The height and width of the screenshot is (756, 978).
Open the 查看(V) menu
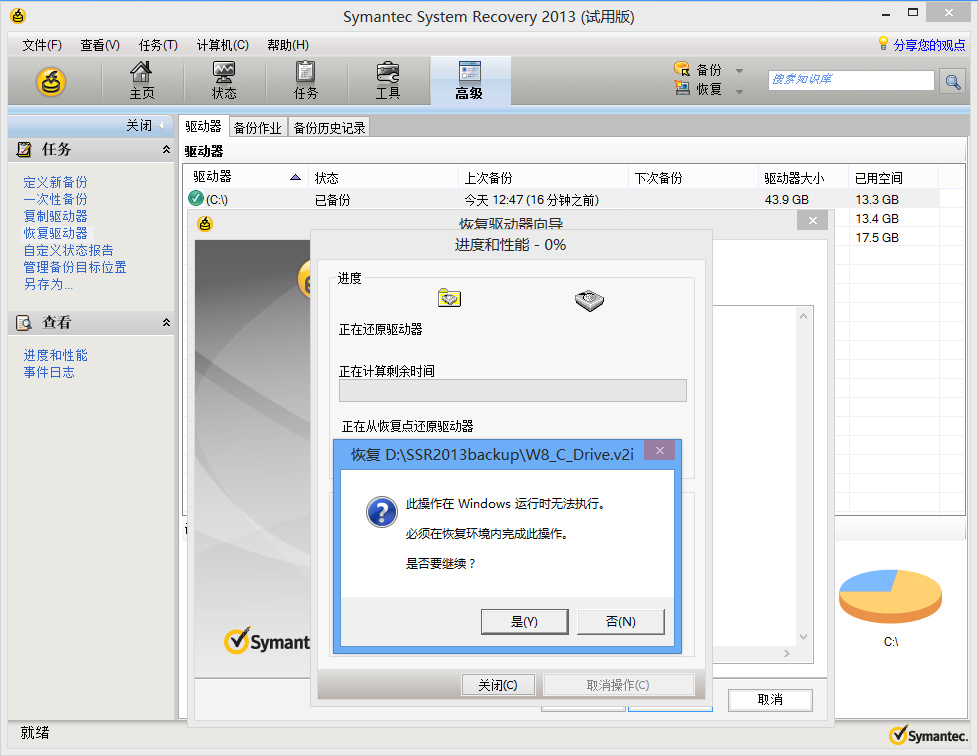tap(100, 45)
